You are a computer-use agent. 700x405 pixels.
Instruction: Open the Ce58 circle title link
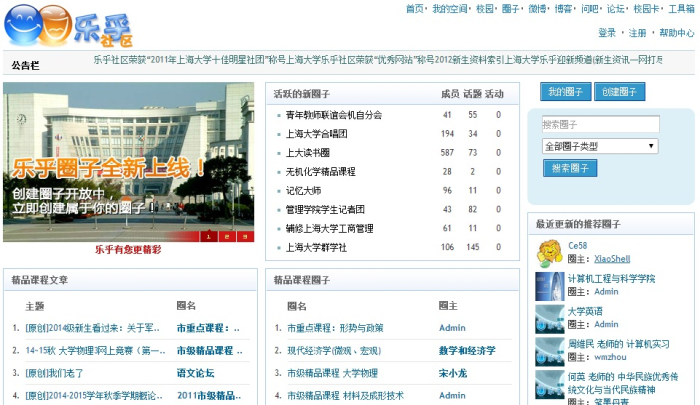[x=578, y=246]
